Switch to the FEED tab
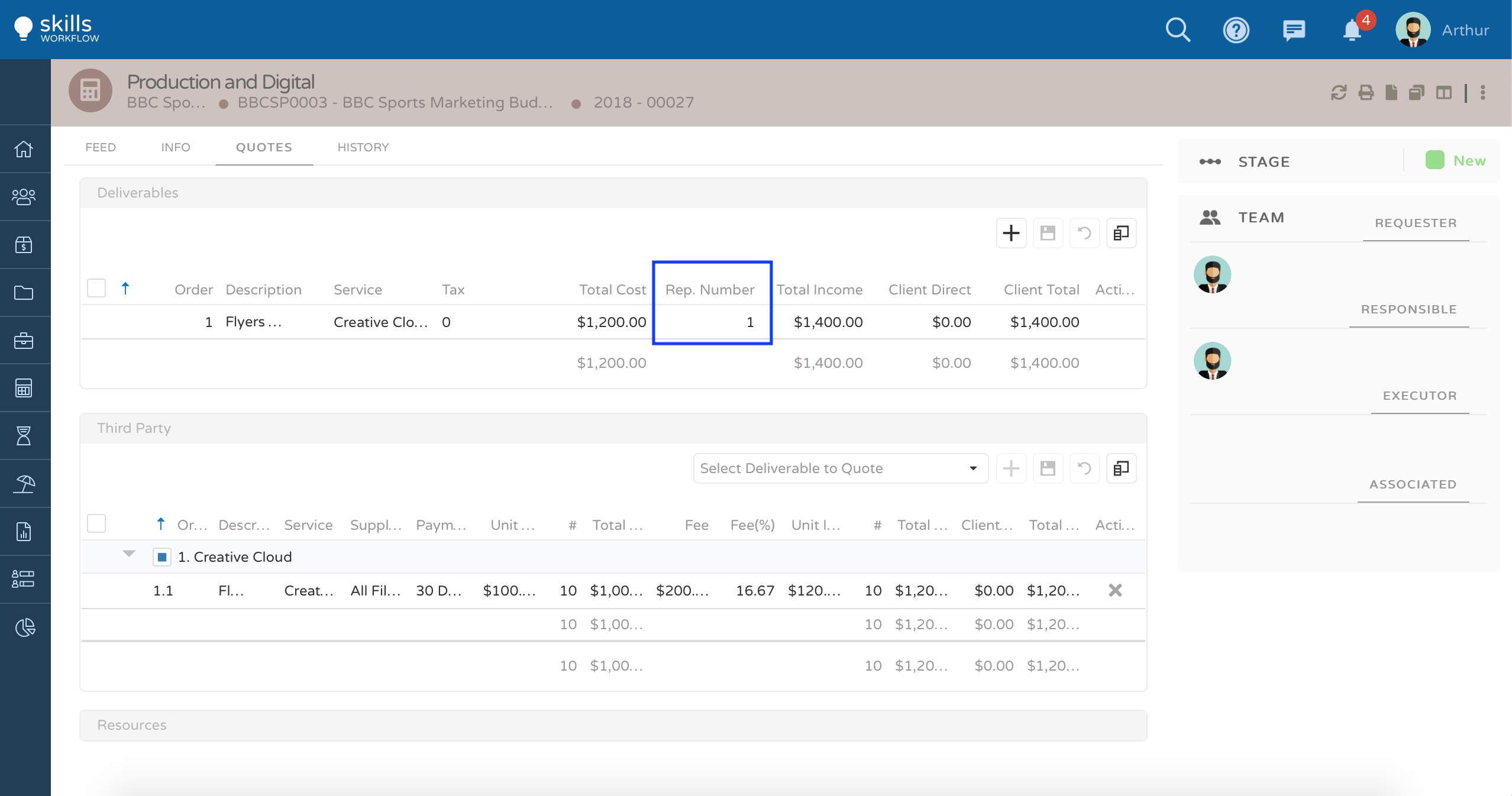Screen dimensions: 1512x796 coord(101,147)
